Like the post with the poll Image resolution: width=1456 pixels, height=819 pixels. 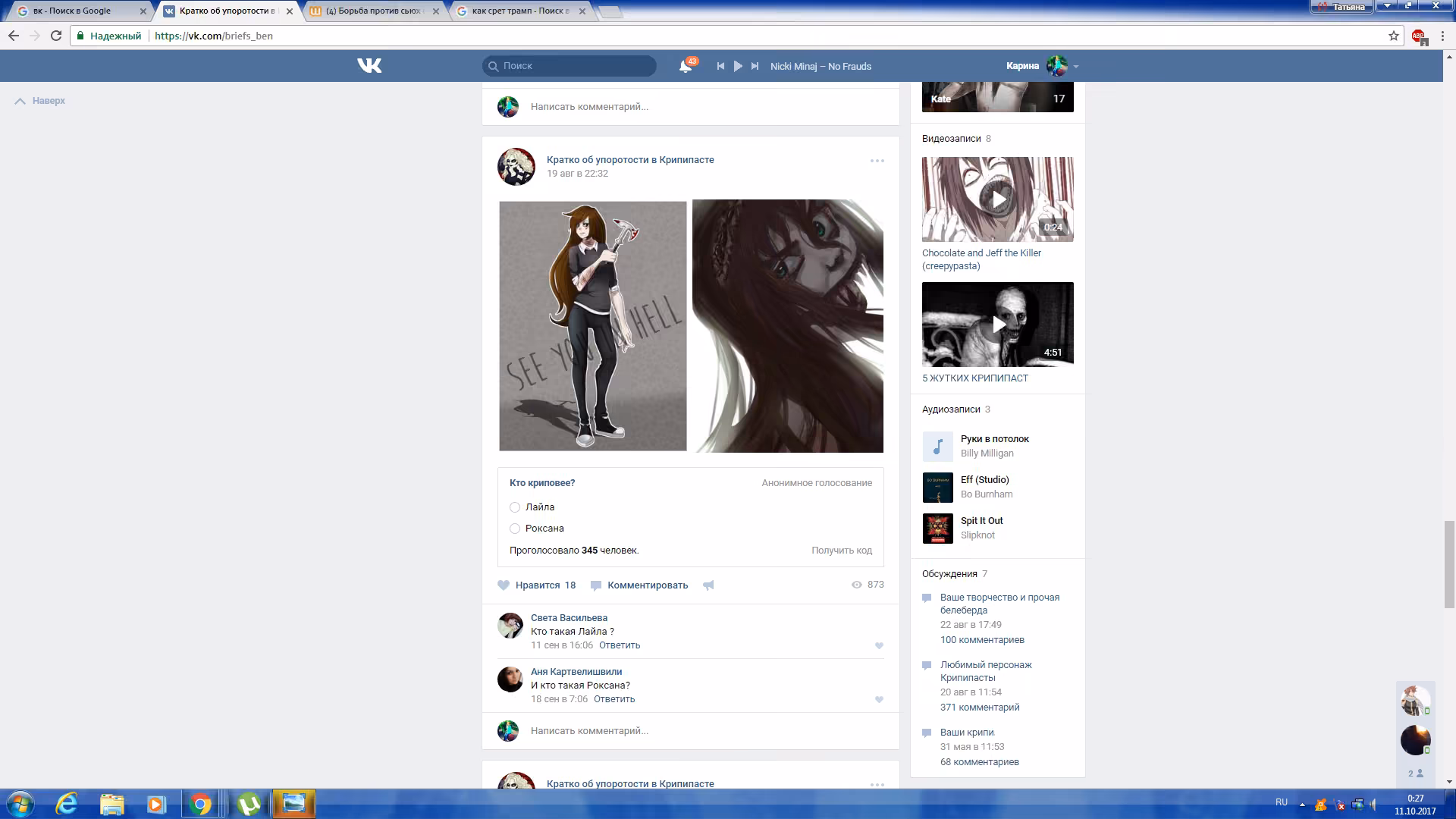coord(504,585)
